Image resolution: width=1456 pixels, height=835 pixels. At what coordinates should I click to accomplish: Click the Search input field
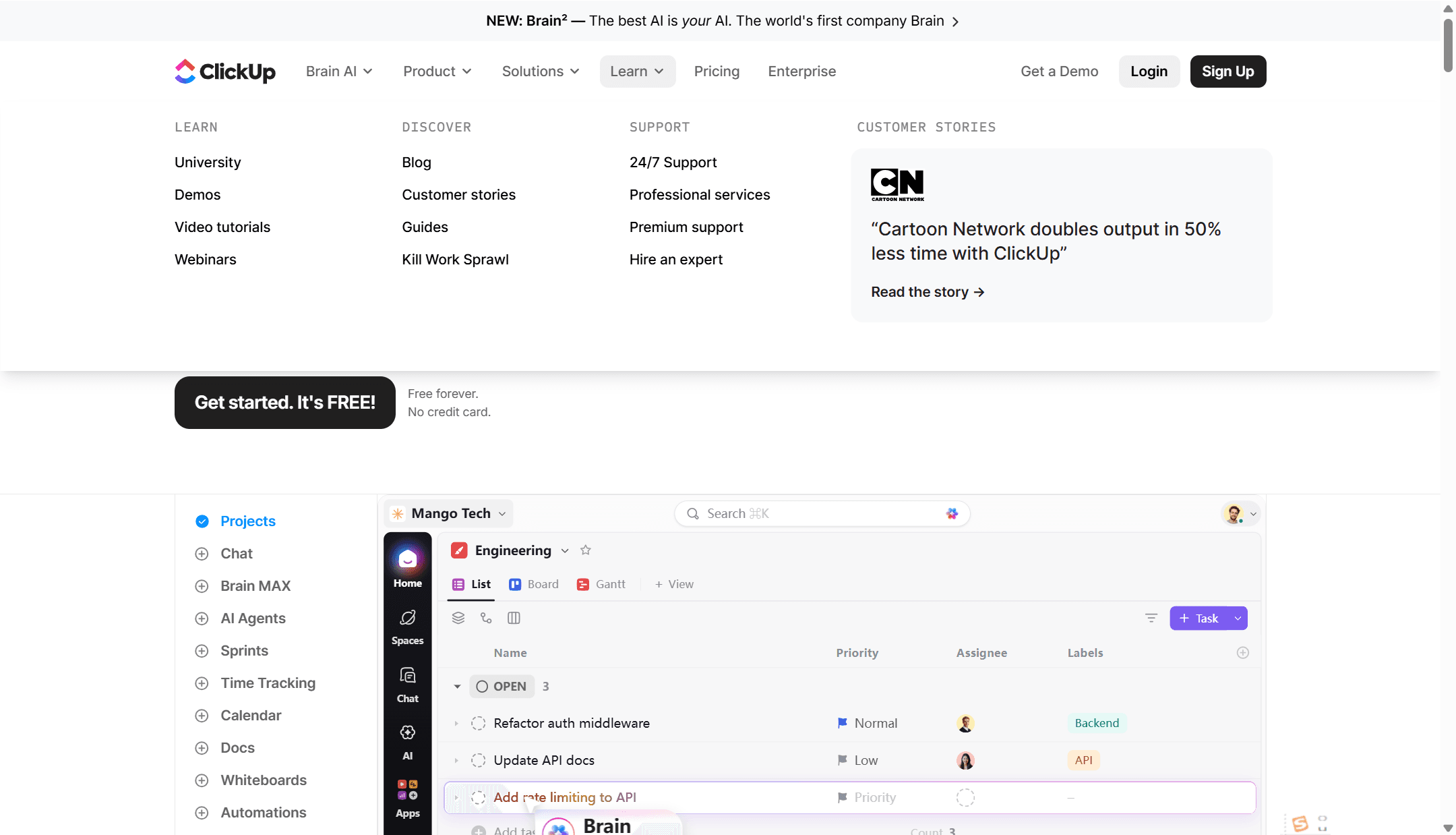pyautogui.click(x=822, y=514)
